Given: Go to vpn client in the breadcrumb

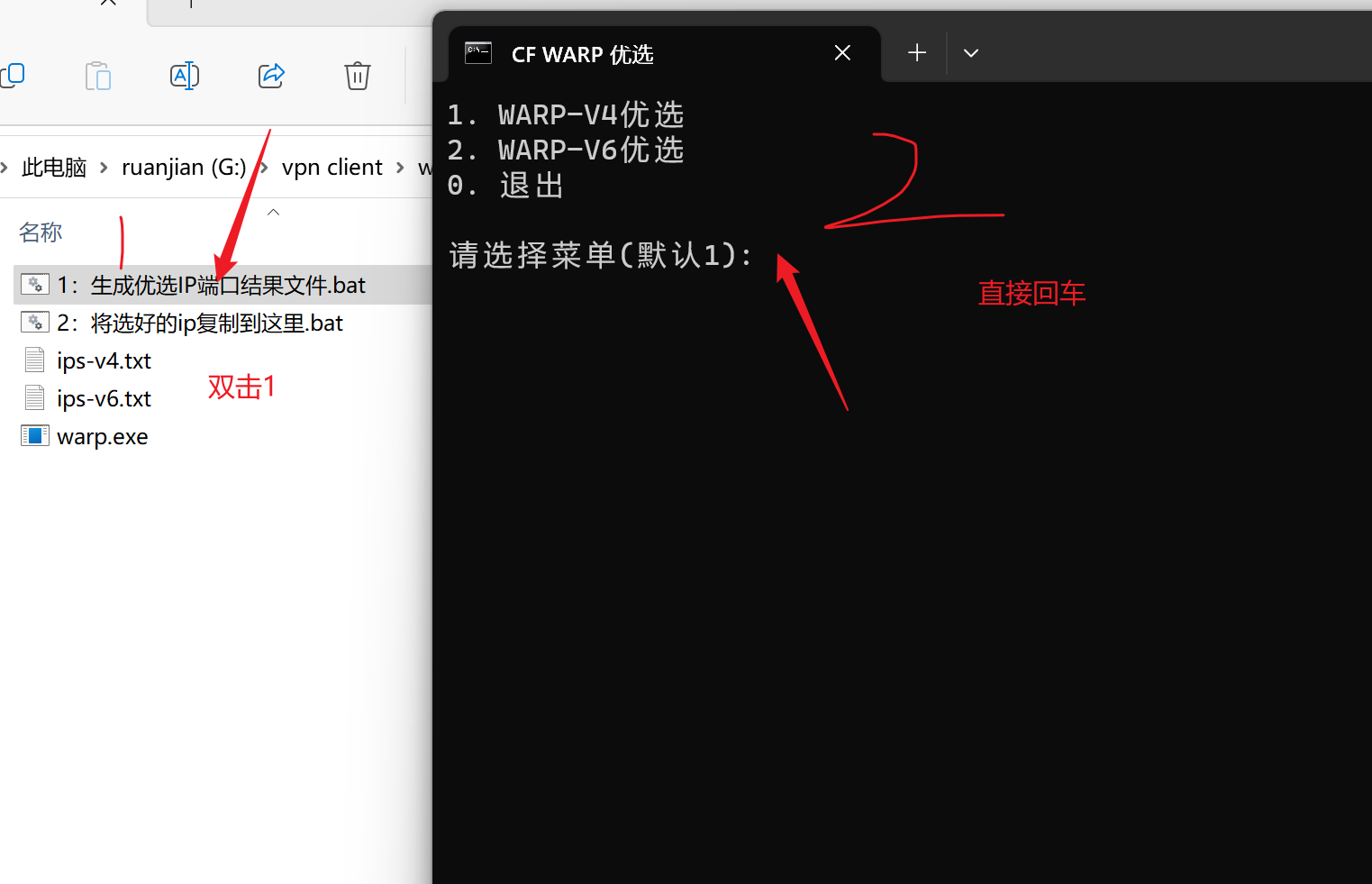Looking at the screenshot, I should pos(332,168).
